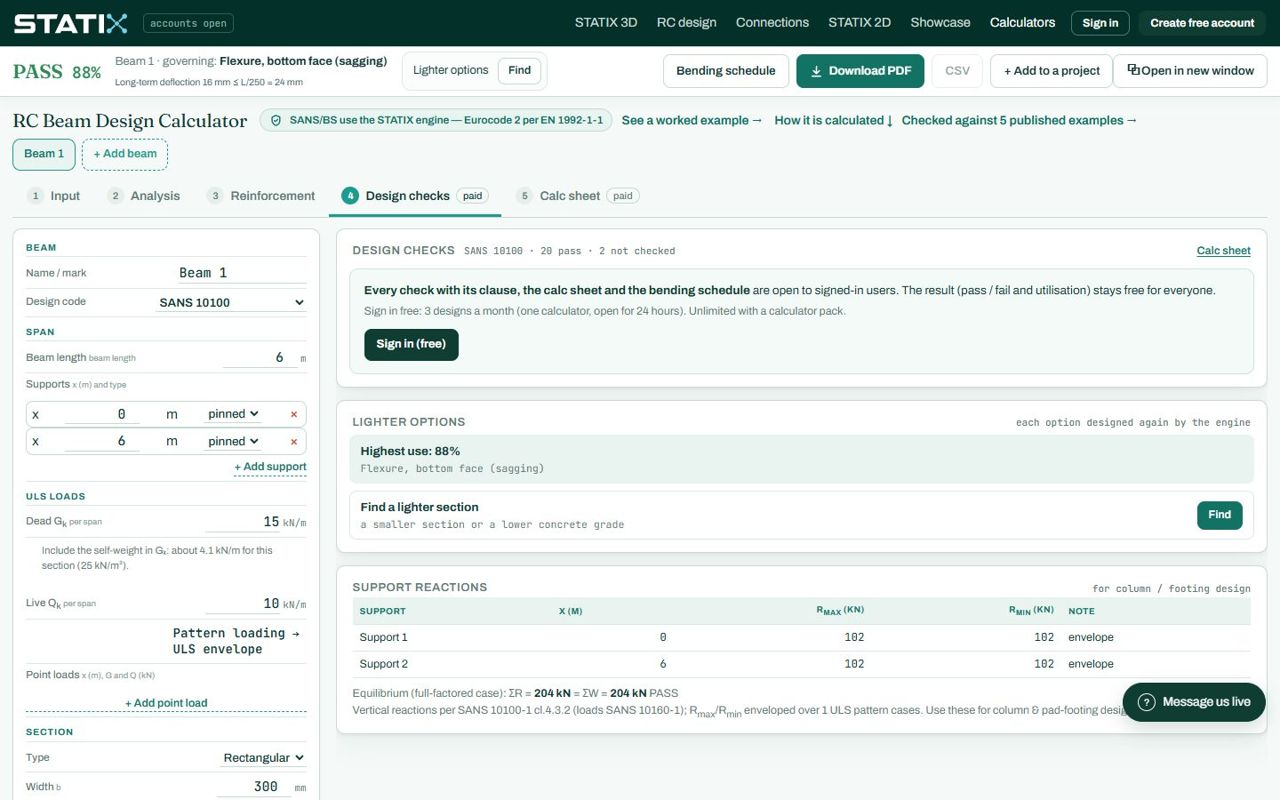Switch to the Input tab
This screenshot has width=1280, height=800.
(54, 196)
